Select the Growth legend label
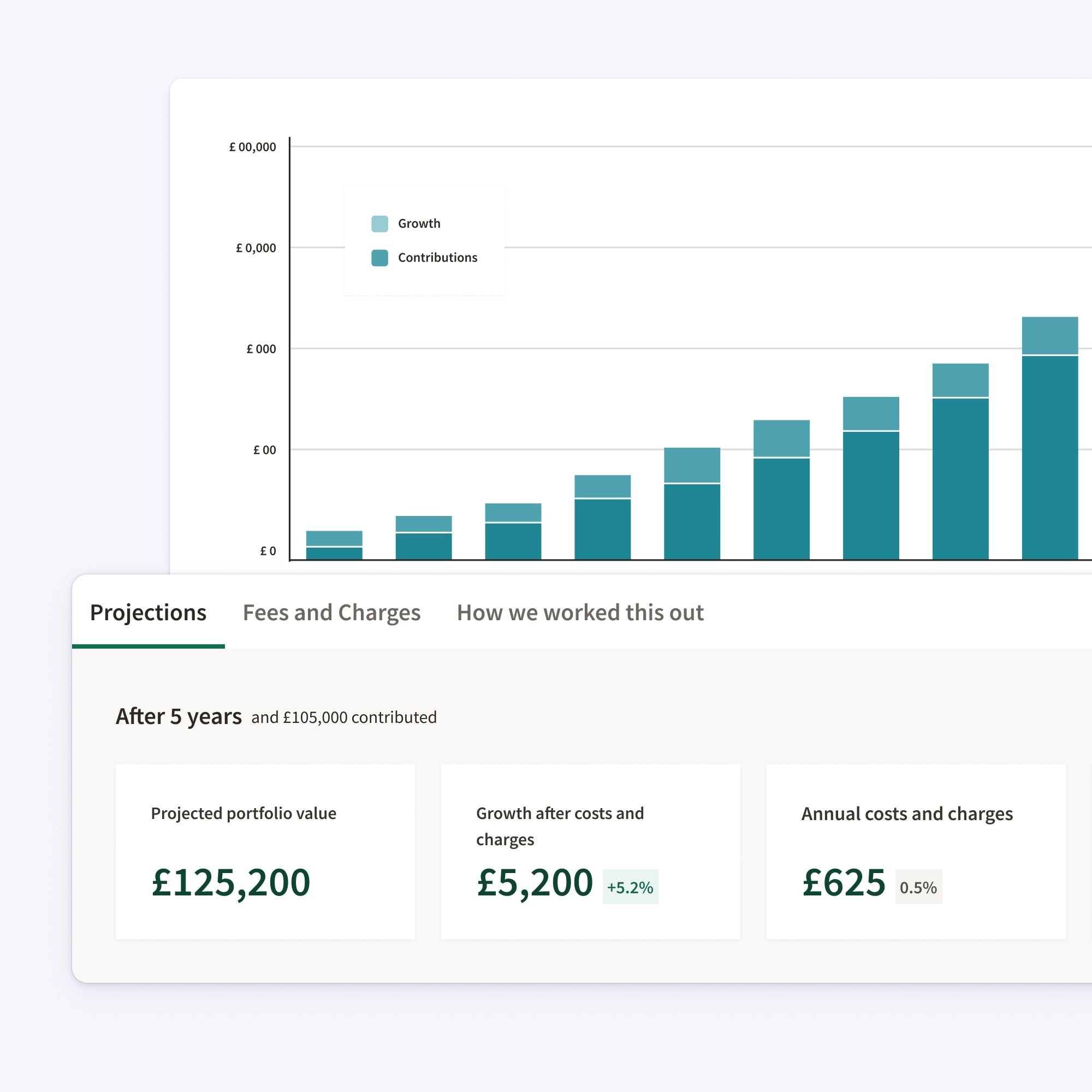 (x=419, y=224)
